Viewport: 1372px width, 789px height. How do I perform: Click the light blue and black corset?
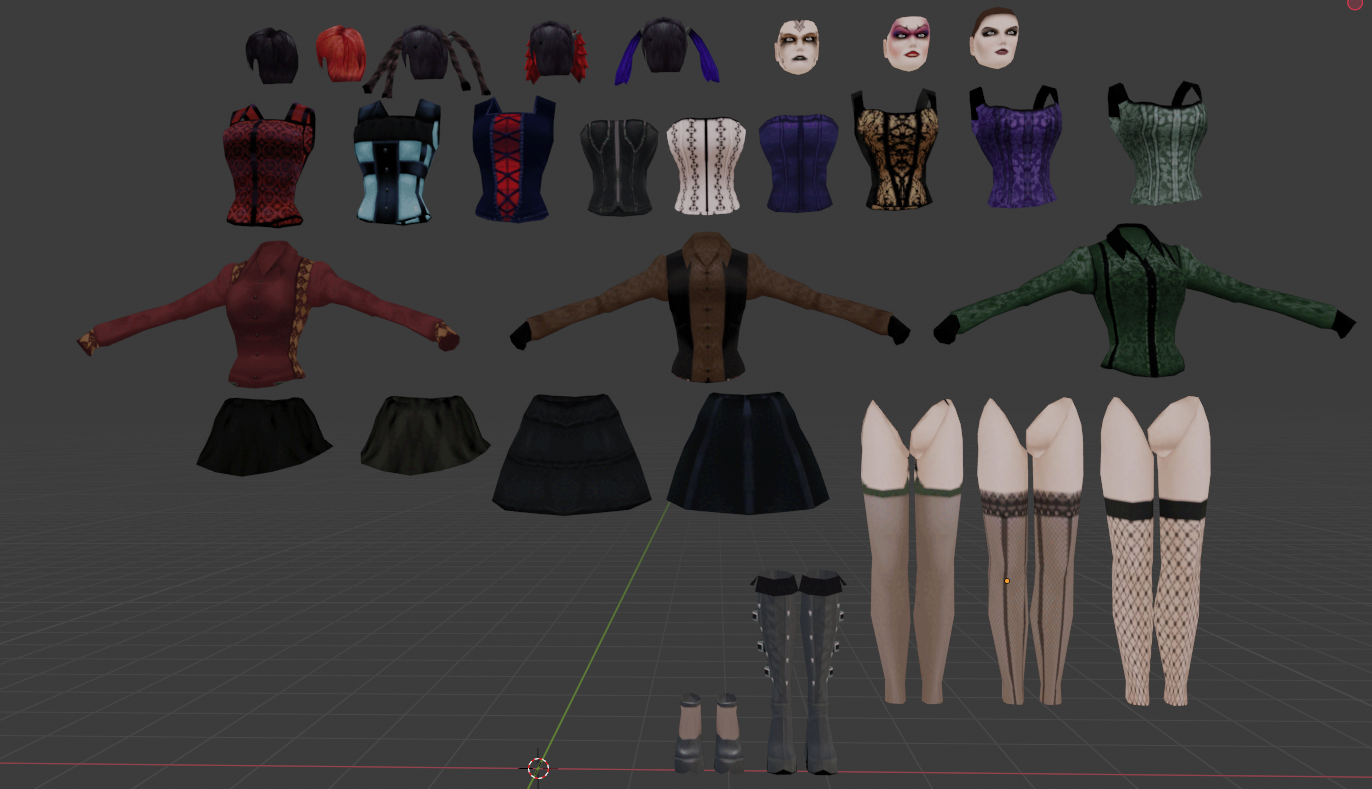(397, 162)
